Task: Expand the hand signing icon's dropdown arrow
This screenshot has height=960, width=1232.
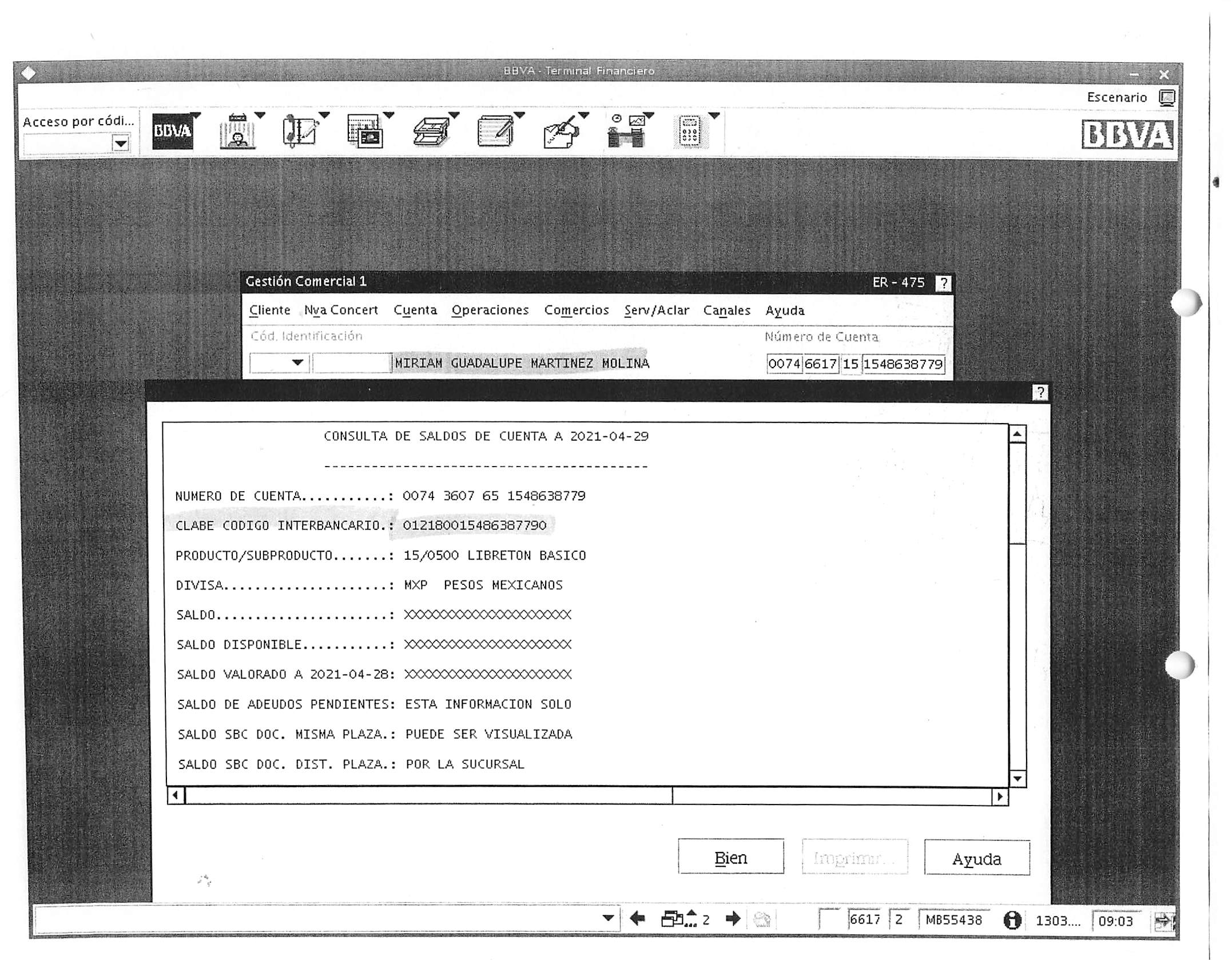Action: pyautogui.click(x=584, y=115)
